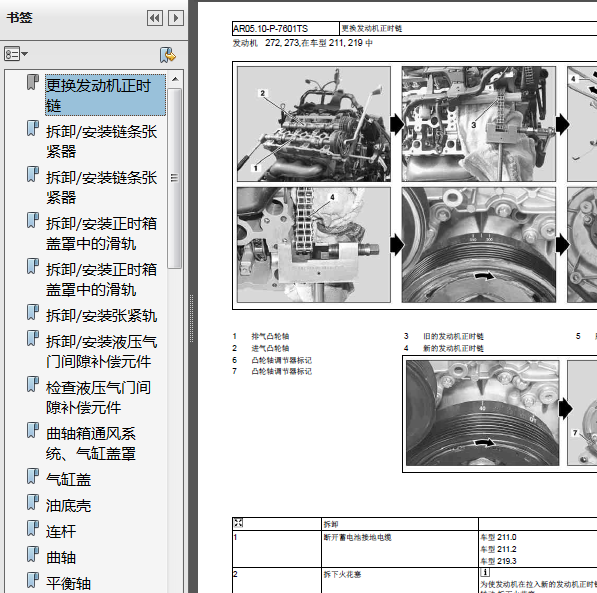Open bookmark 连杆
The width and height of the screenshot is (597, 593).
pyautogui.click(x=61, y=532)
